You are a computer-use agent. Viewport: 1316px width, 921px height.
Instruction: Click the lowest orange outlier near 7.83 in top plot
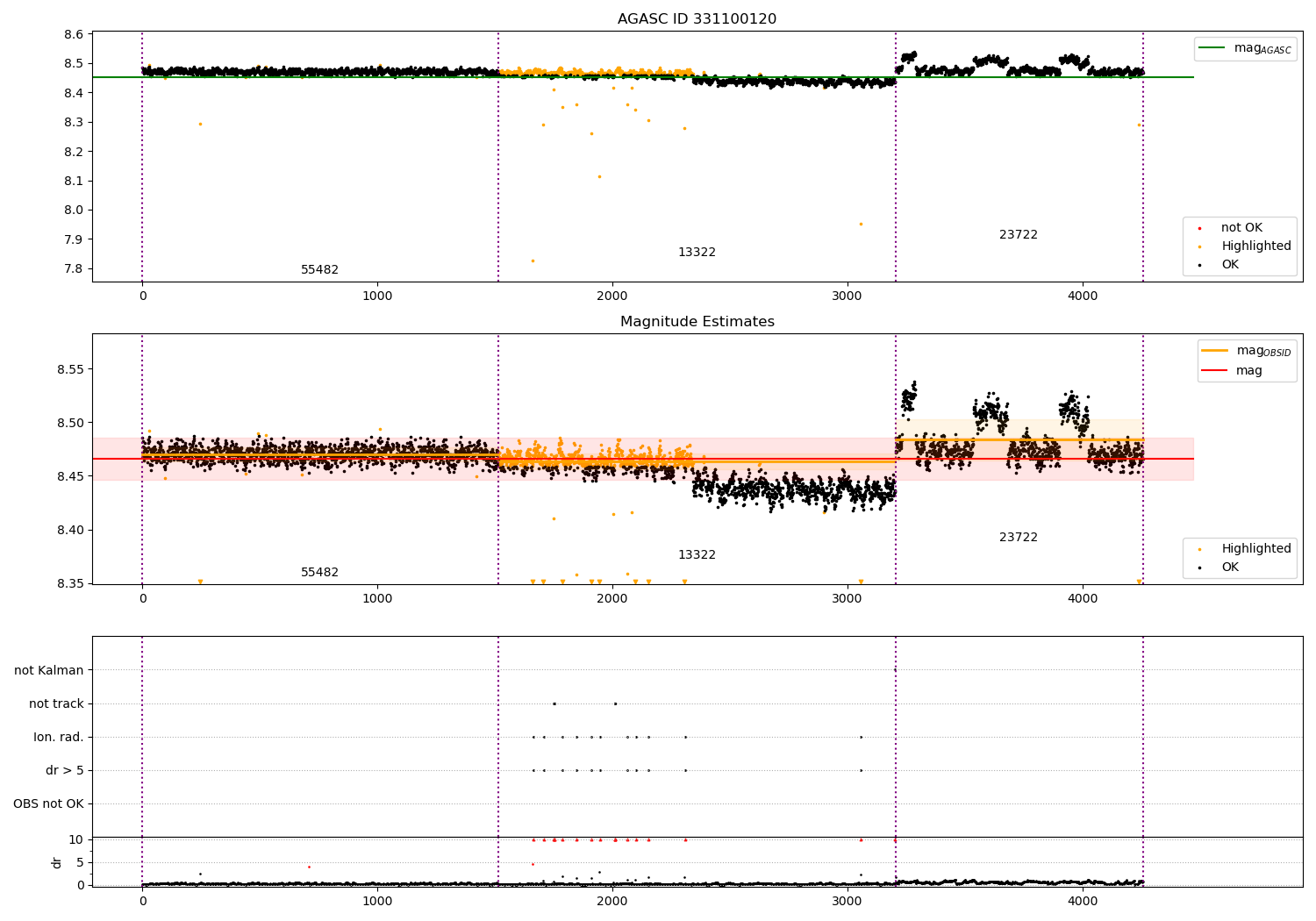coord(533,261)
